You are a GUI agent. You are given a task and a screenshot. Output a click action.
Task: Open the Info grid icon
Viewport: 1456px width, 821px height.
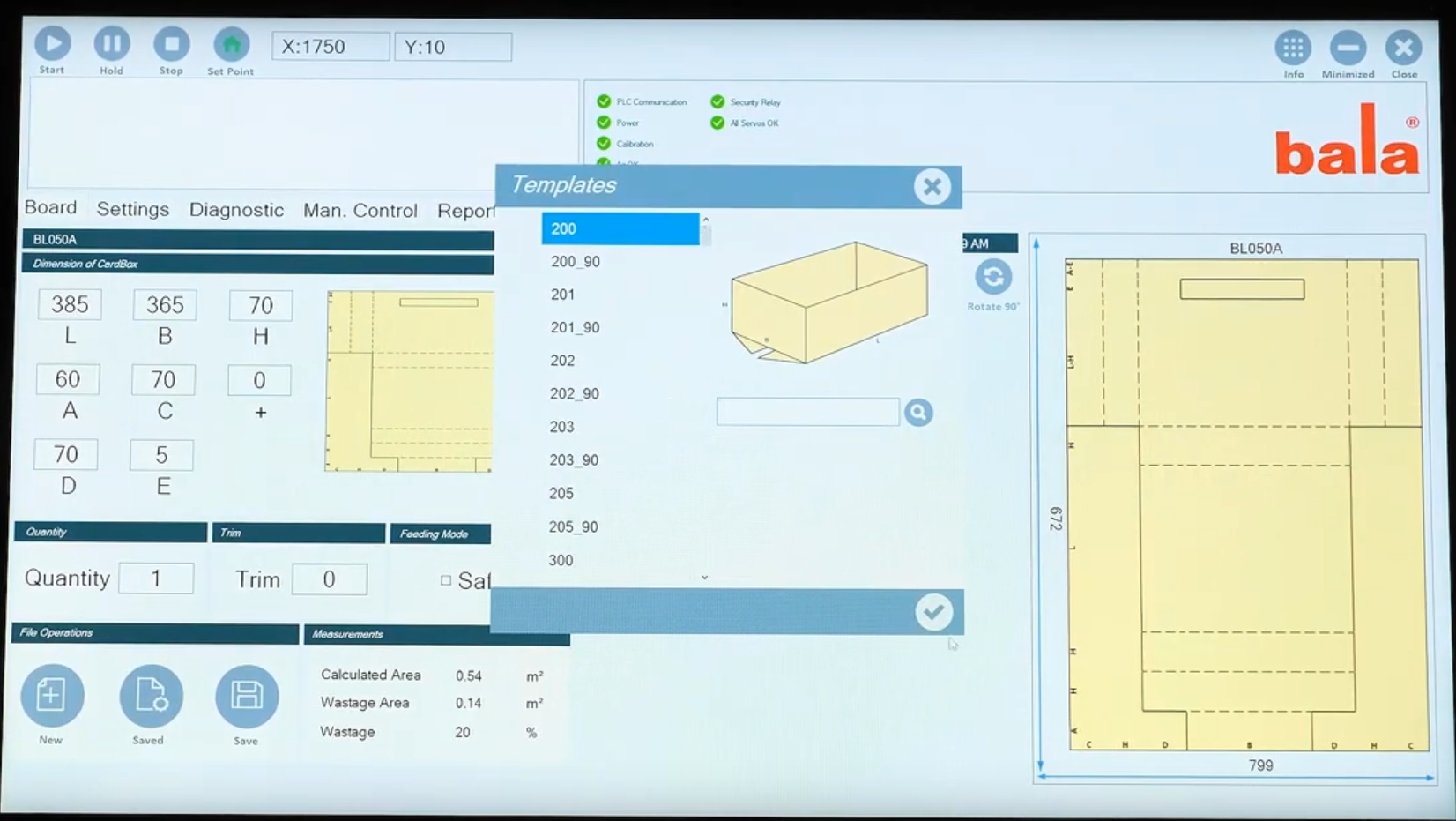[x=1293, y=48]
